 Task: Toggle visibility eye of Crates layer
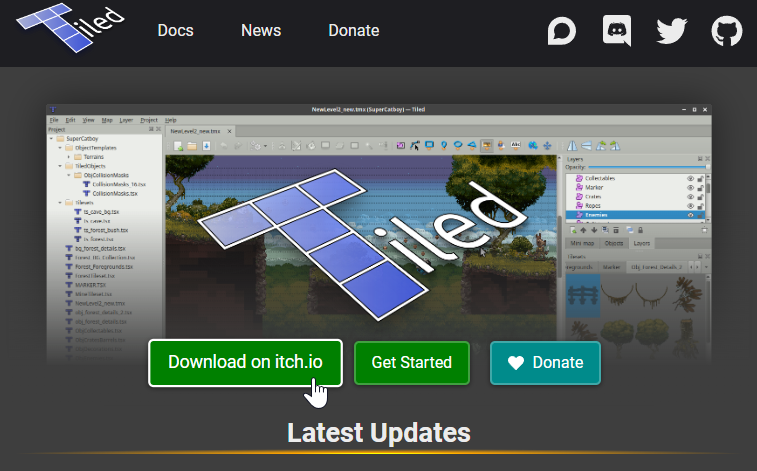pos(690,196)
